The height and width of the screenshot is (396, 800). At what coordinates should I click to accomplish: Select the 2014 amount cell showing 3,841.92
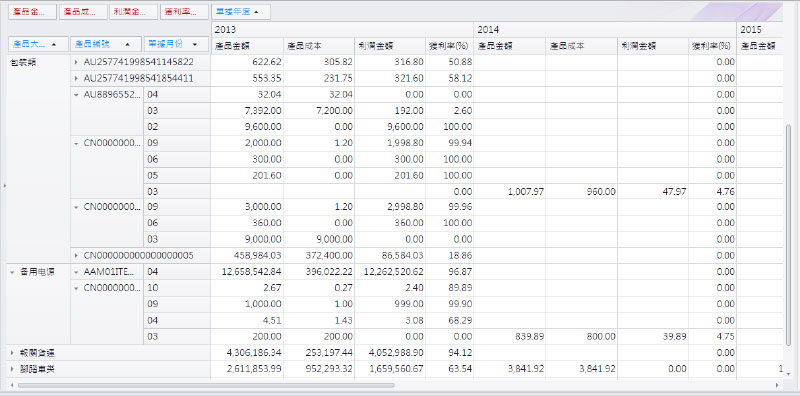tap(510, 369)
